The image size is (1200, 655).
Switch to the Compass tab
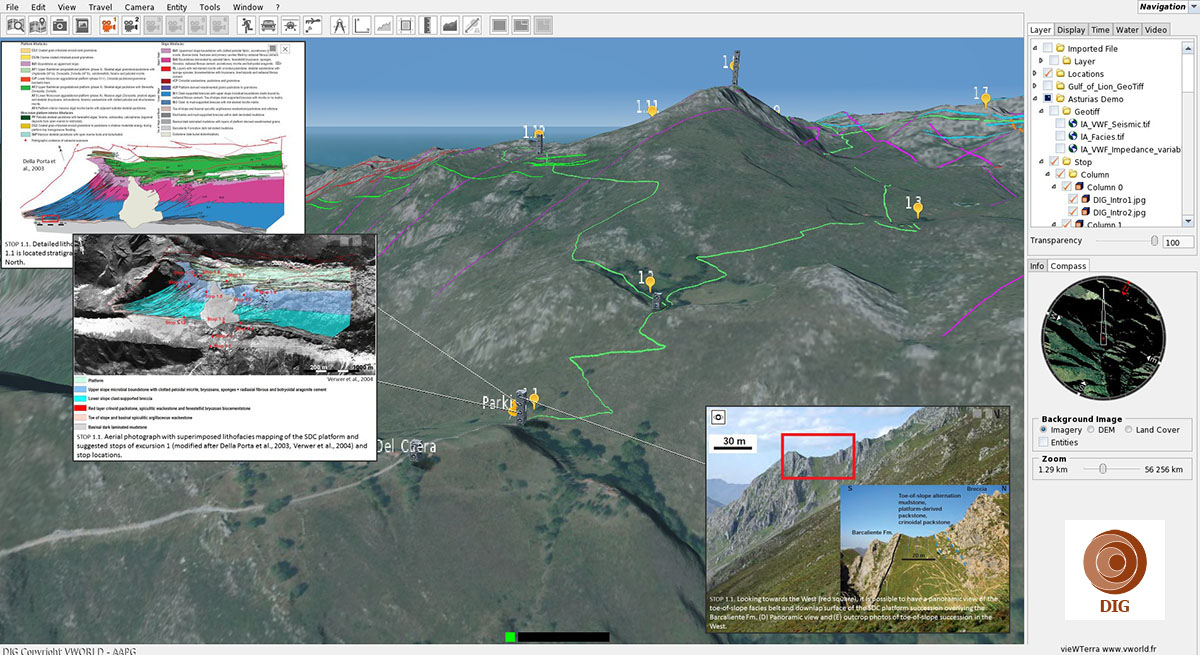click(x=1069, y=266)
